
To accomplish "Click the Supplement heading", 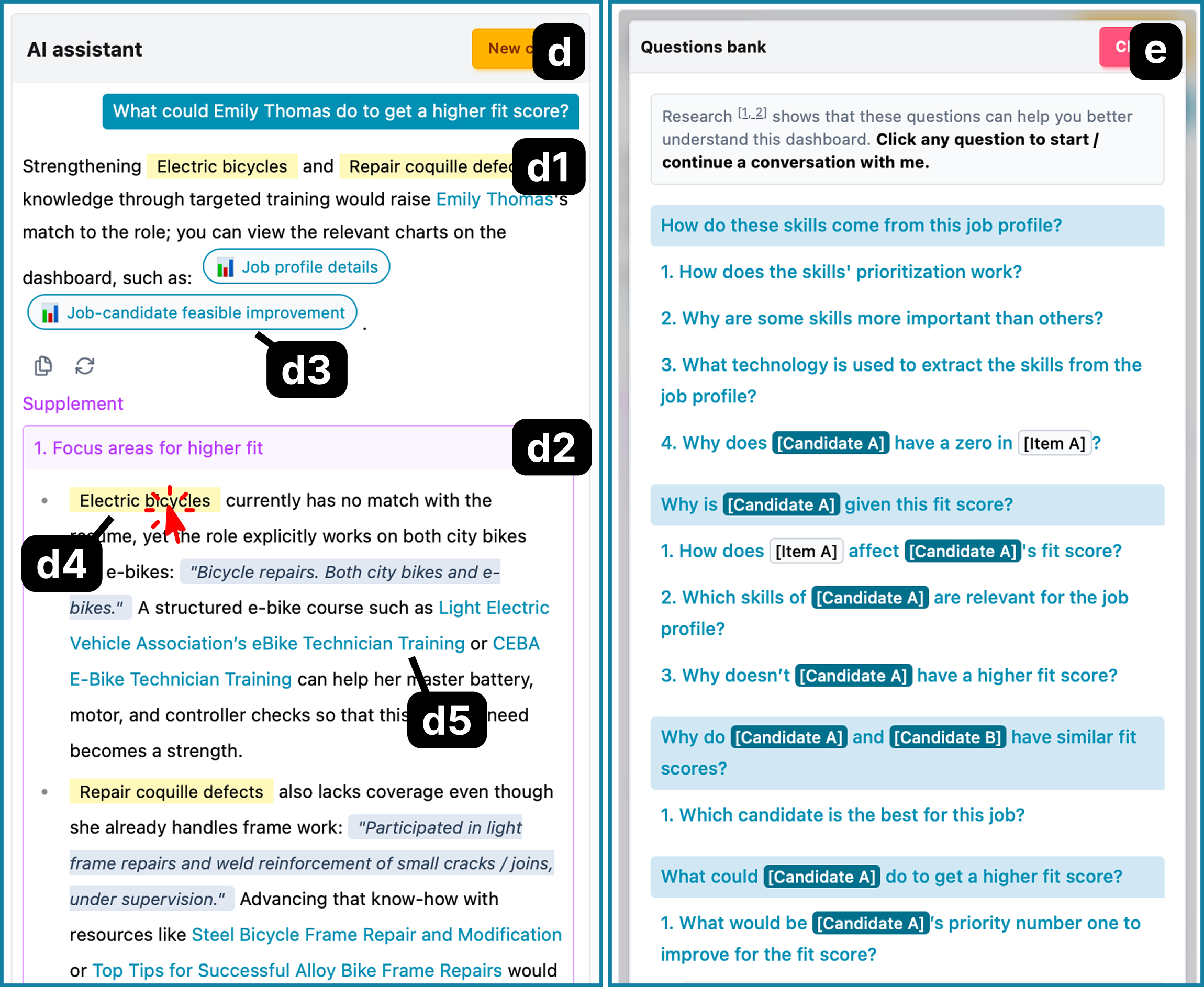I will click(73, 403).
